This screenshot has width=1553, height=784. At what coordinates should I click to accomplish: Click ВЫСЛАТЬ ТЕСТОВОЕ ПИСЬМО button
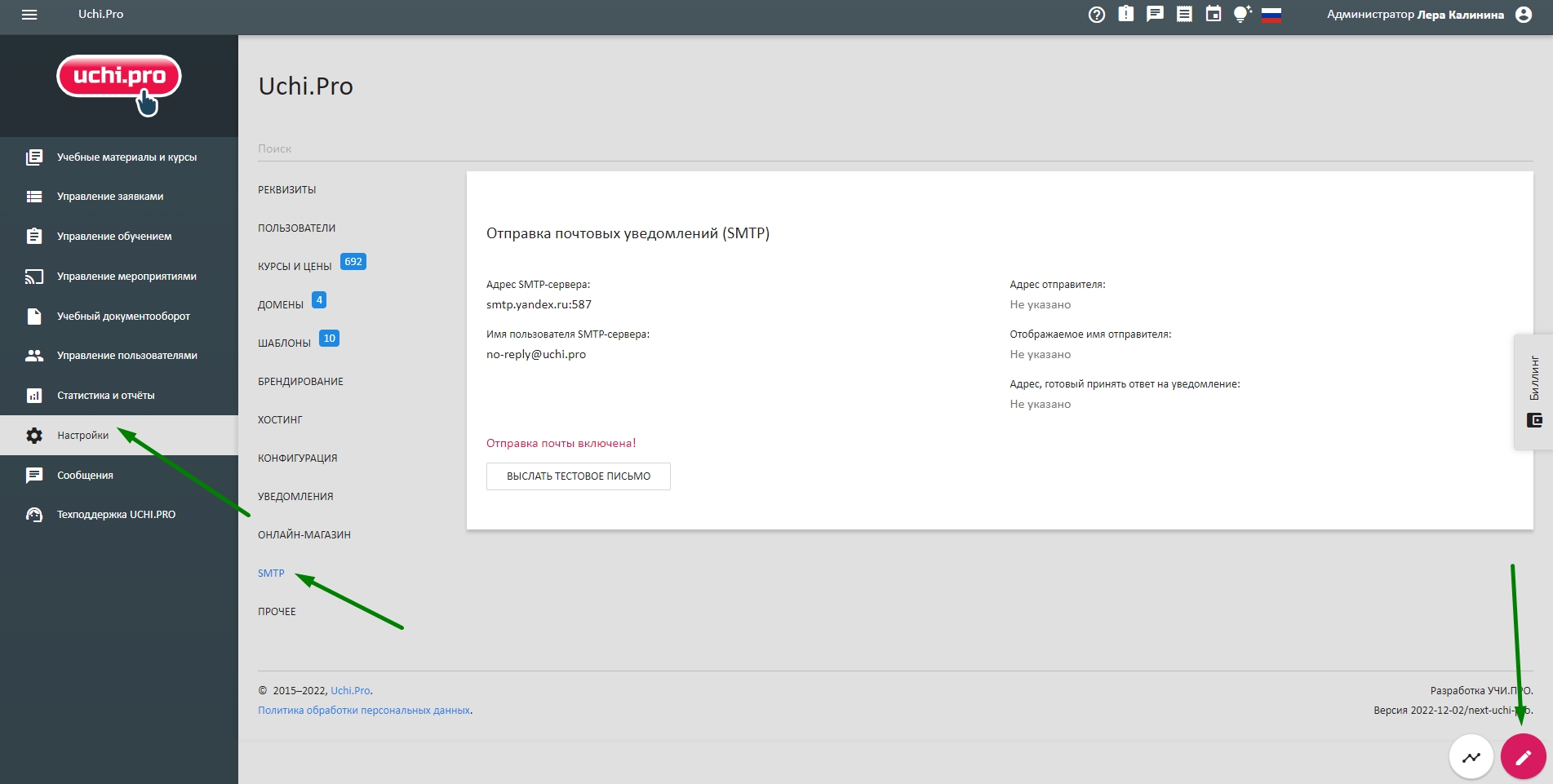579,476
